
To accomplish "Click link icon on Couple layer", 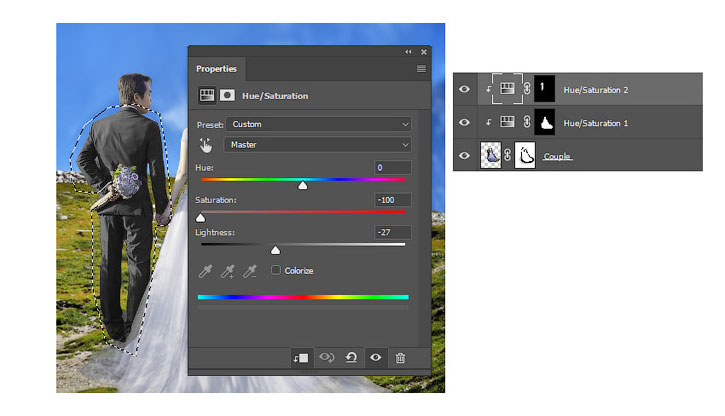I will point(508,155).
